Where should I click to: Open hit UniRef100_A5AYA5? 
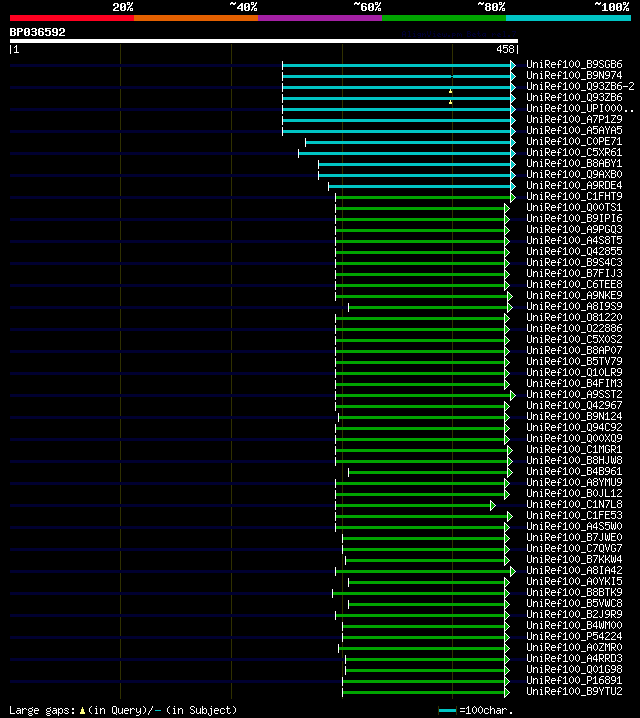coord(574,130)
